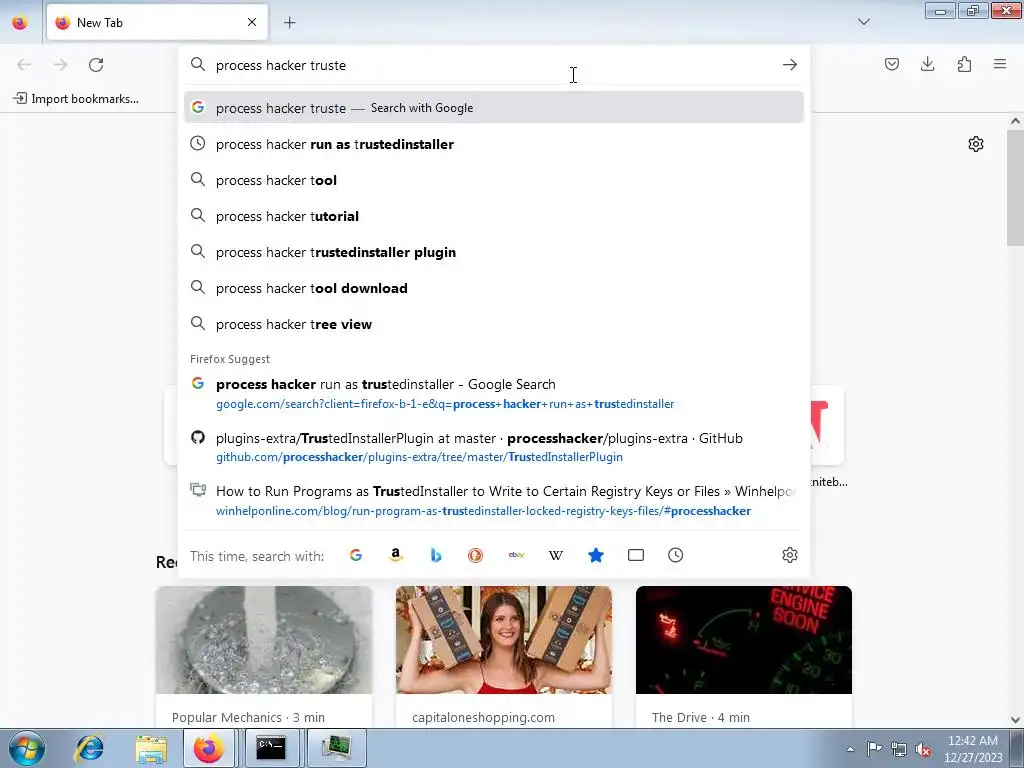Open TrustedInstallerPlugin GitHub result
The image size is (1024, 768).
(x=494, y=447)
